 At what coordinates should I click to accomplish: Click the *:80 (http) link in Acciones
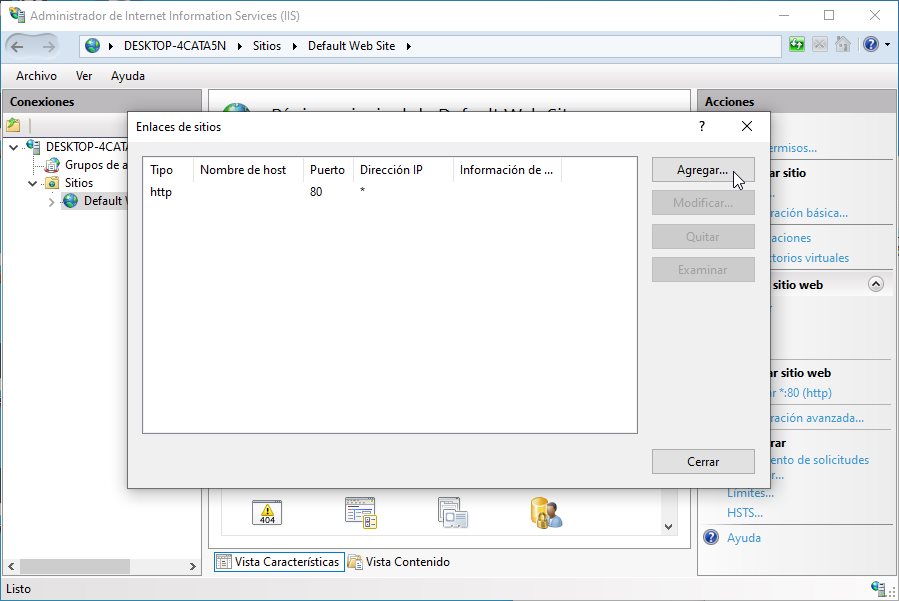tap(801, 393)
